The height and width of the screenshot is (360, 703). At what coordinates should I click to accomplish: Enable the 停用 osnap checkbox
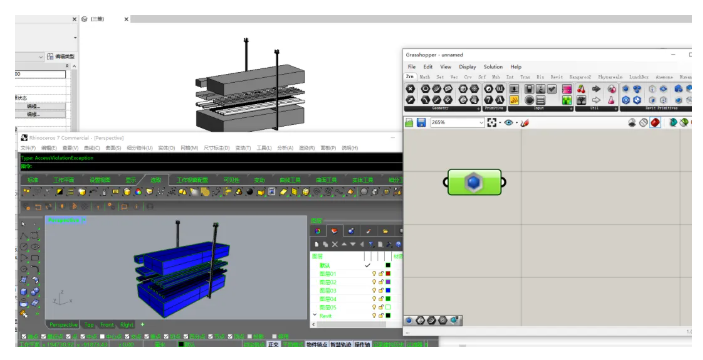[x=274, y=336]
